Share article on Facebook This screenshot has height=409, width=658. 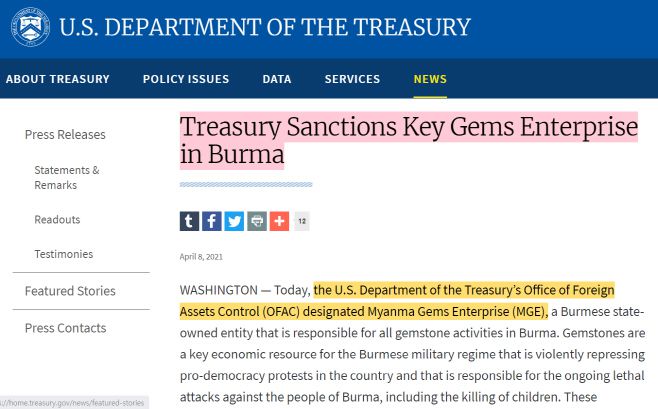coord(212,221)
